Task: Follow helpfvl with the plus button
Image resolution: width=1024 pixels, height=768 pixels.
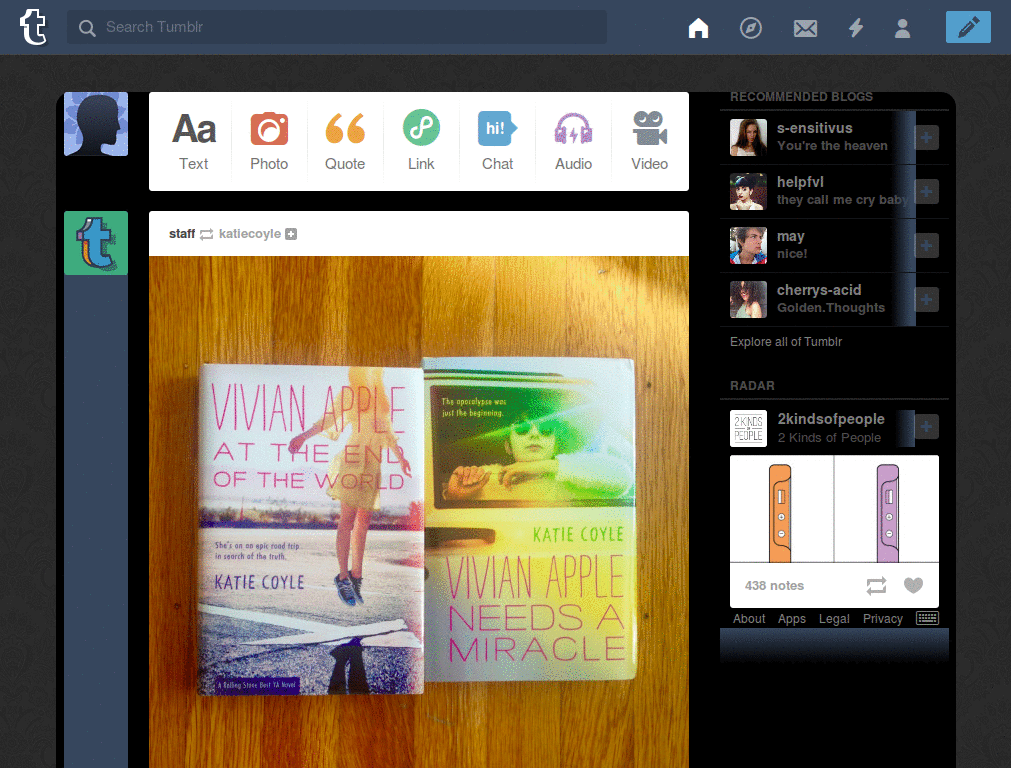Action: [x=926, y=191]
